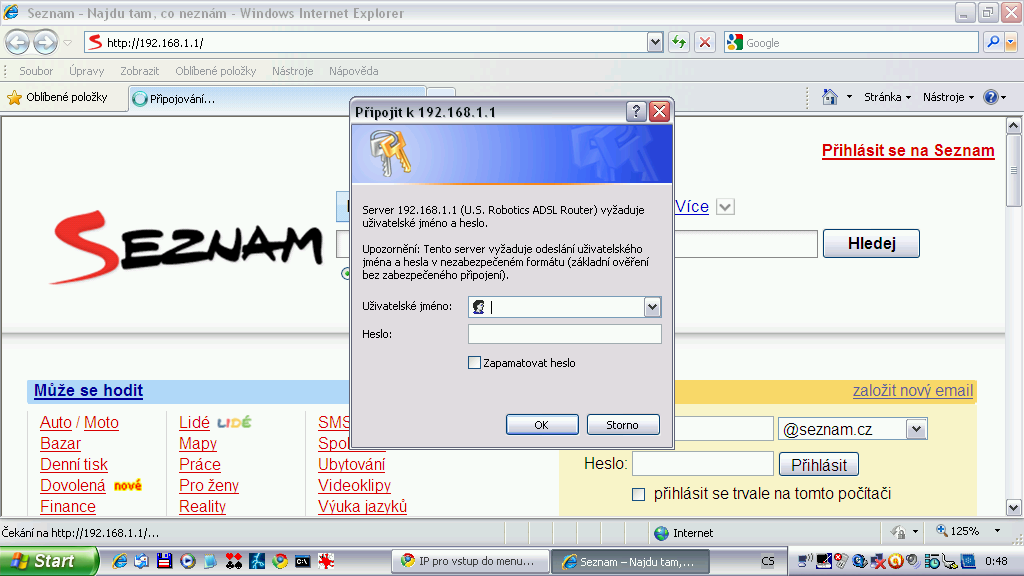Launch Internet Explorer from the quick launch bar
This screenshot has height=576, width=1024.
[120, 561]
